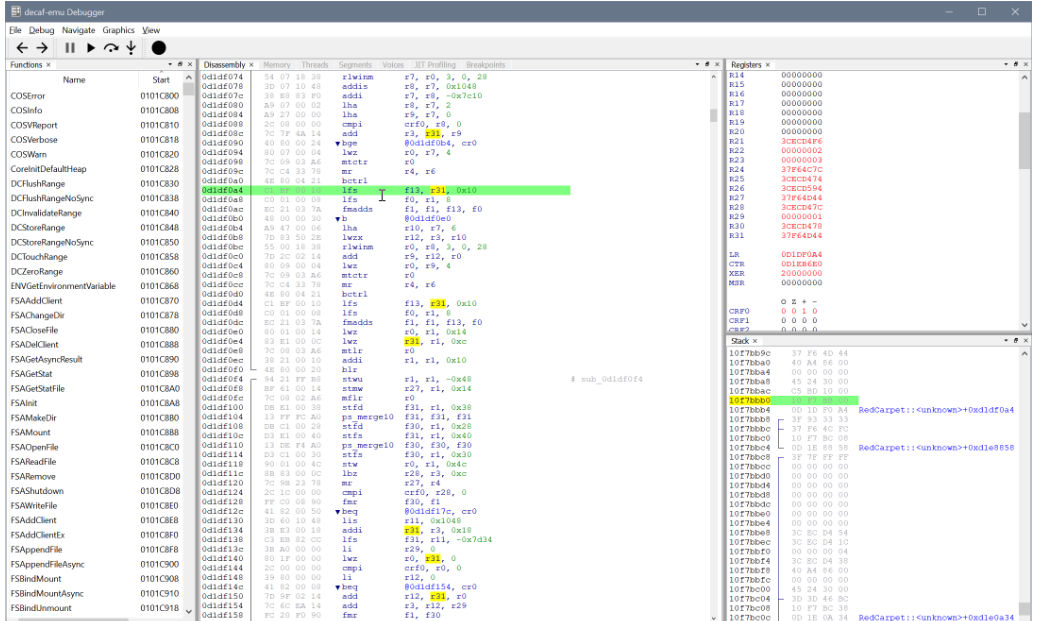Close the Stack tab with its x
Image resolution: width=1044 pixels, height=621 pixels.
click(755, 341)
